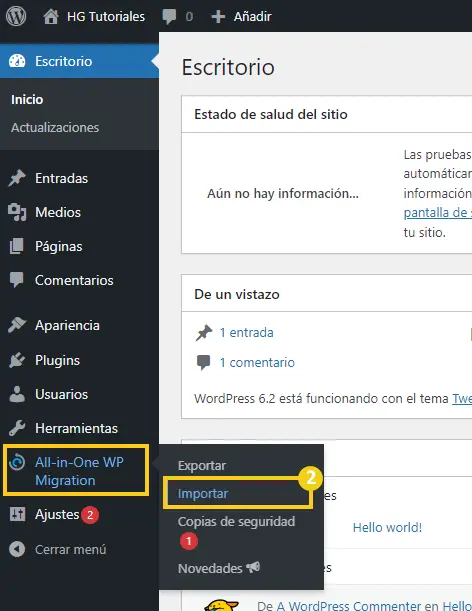Click the Herramientas wrench icon
The height and width of the screenshot is (611, 472).
[x=17, y=428]
